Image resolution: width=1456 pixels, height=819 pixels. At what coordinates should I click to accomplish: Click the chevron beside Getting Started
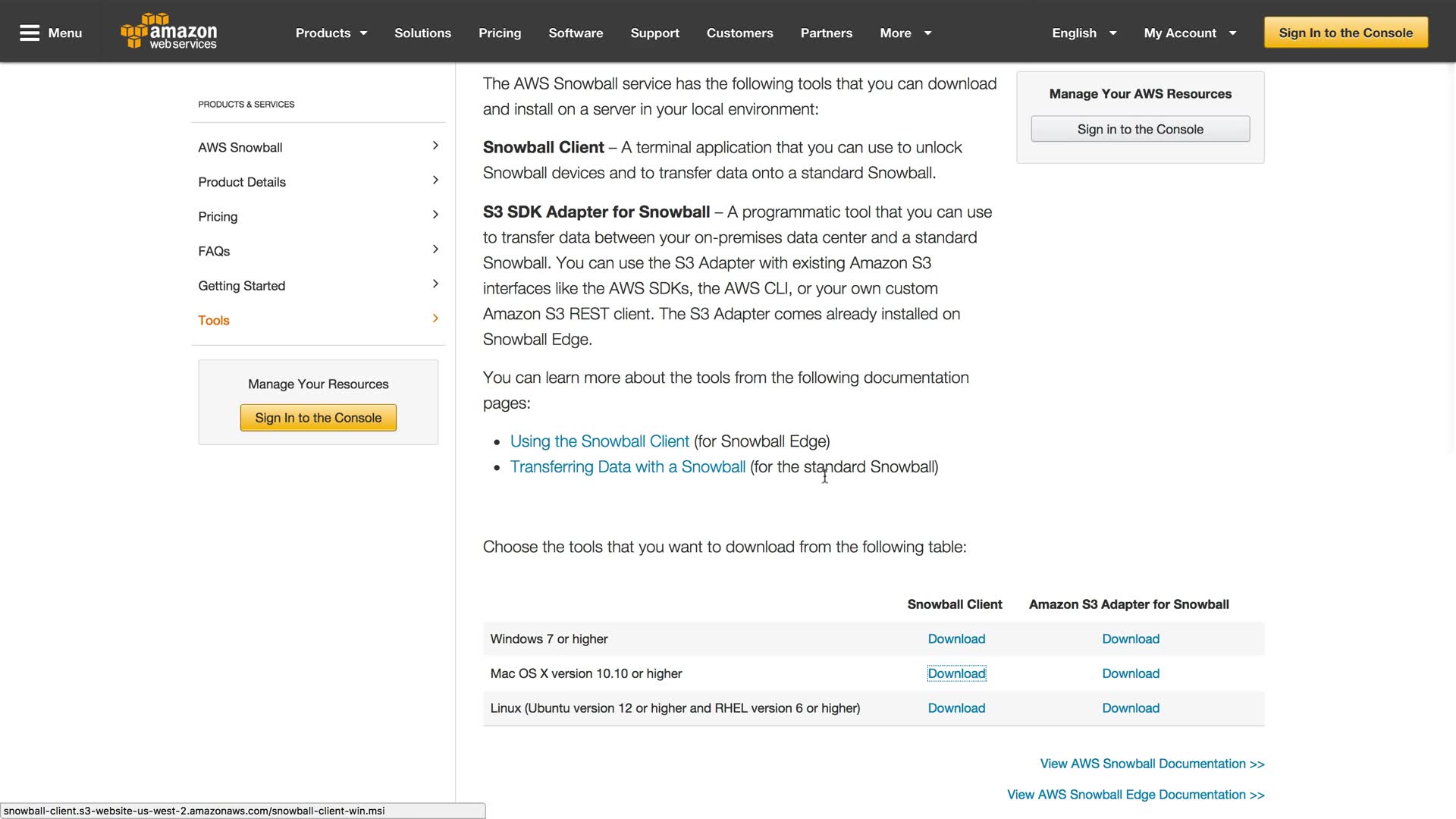435,284
